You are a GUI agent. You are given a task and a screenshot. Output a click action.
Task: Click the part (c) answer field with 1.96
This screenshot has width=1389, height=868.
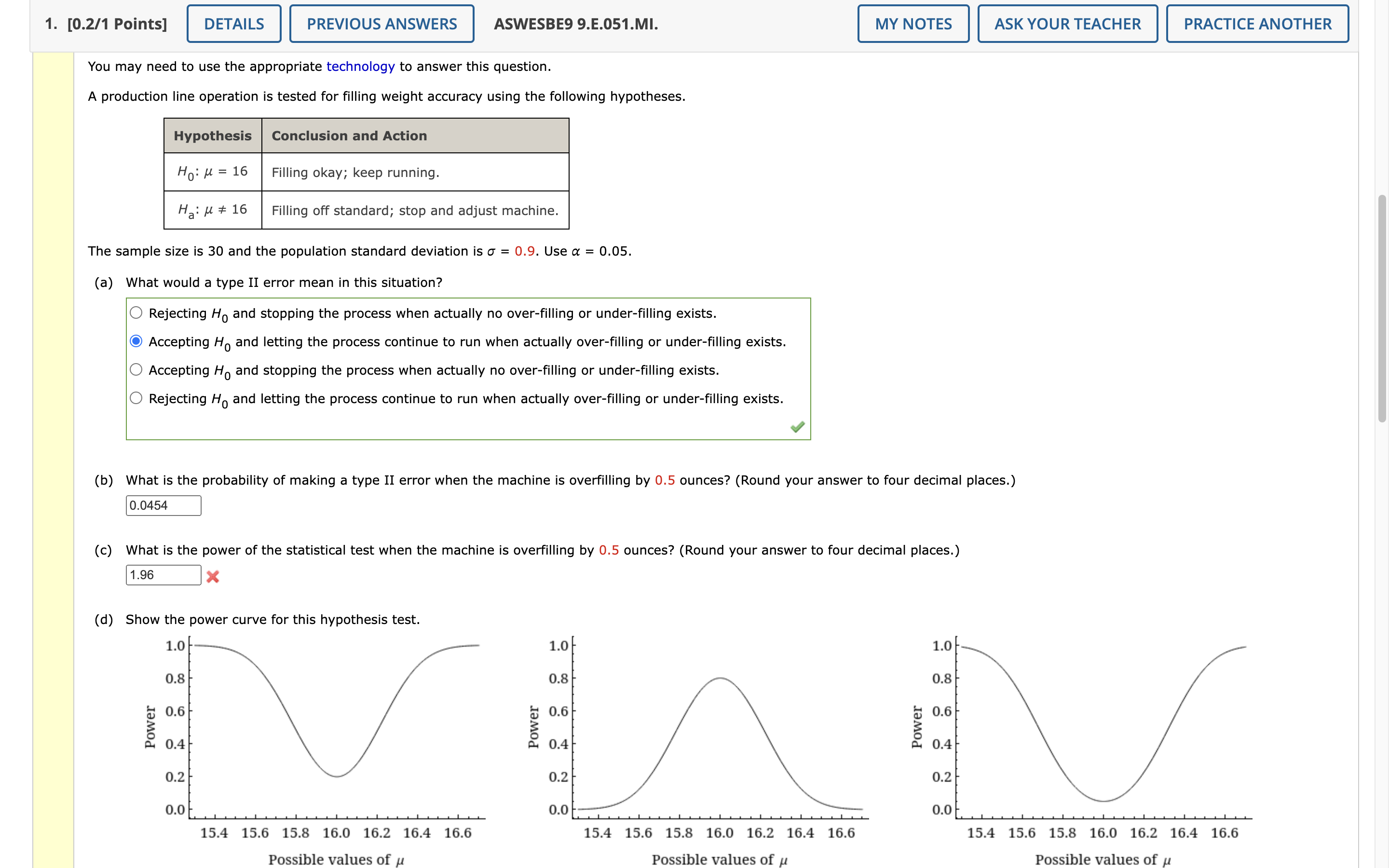pyautogui.click(x=163, y=575)
